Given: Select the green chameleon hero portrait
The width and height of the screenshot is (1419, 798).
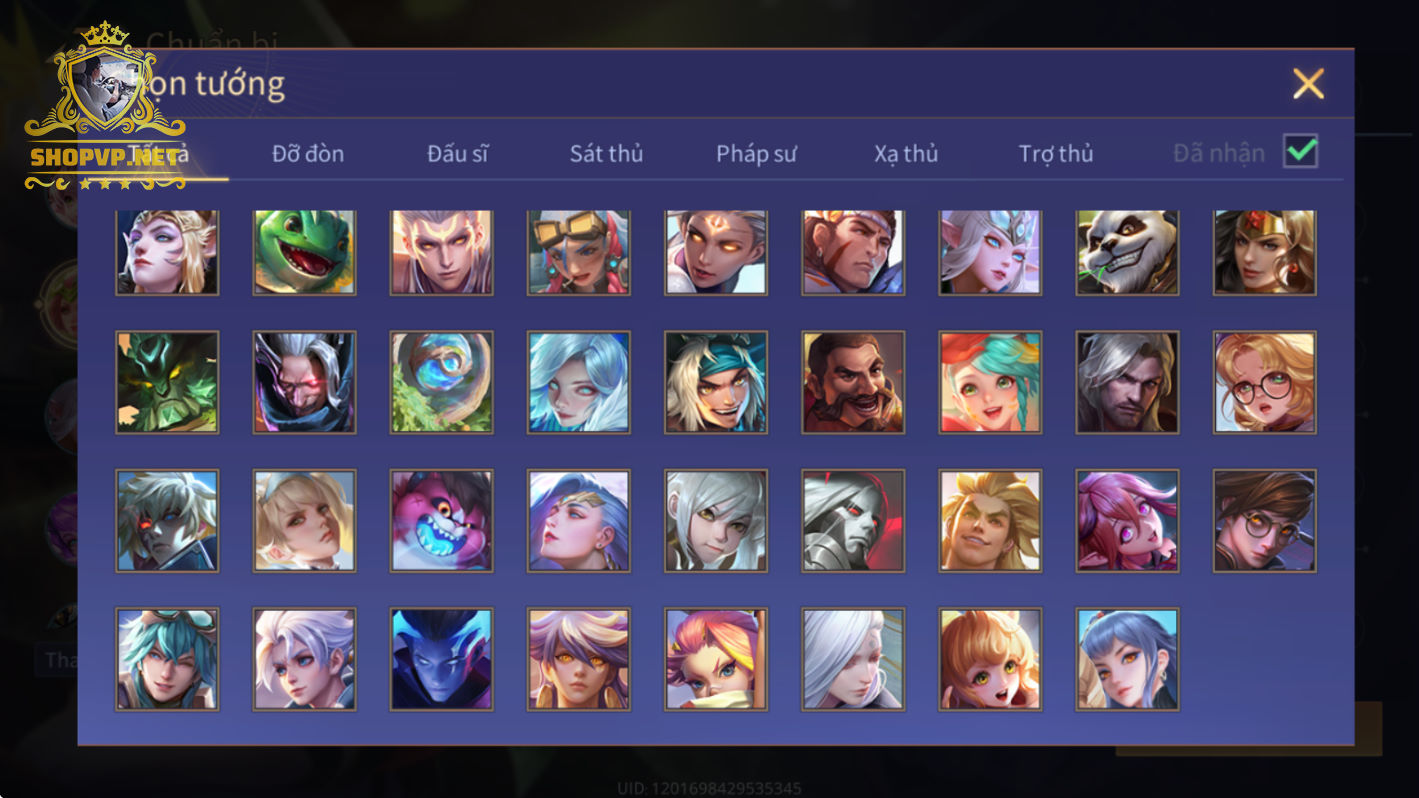Looking at the screenshot, I should [304, 252].
